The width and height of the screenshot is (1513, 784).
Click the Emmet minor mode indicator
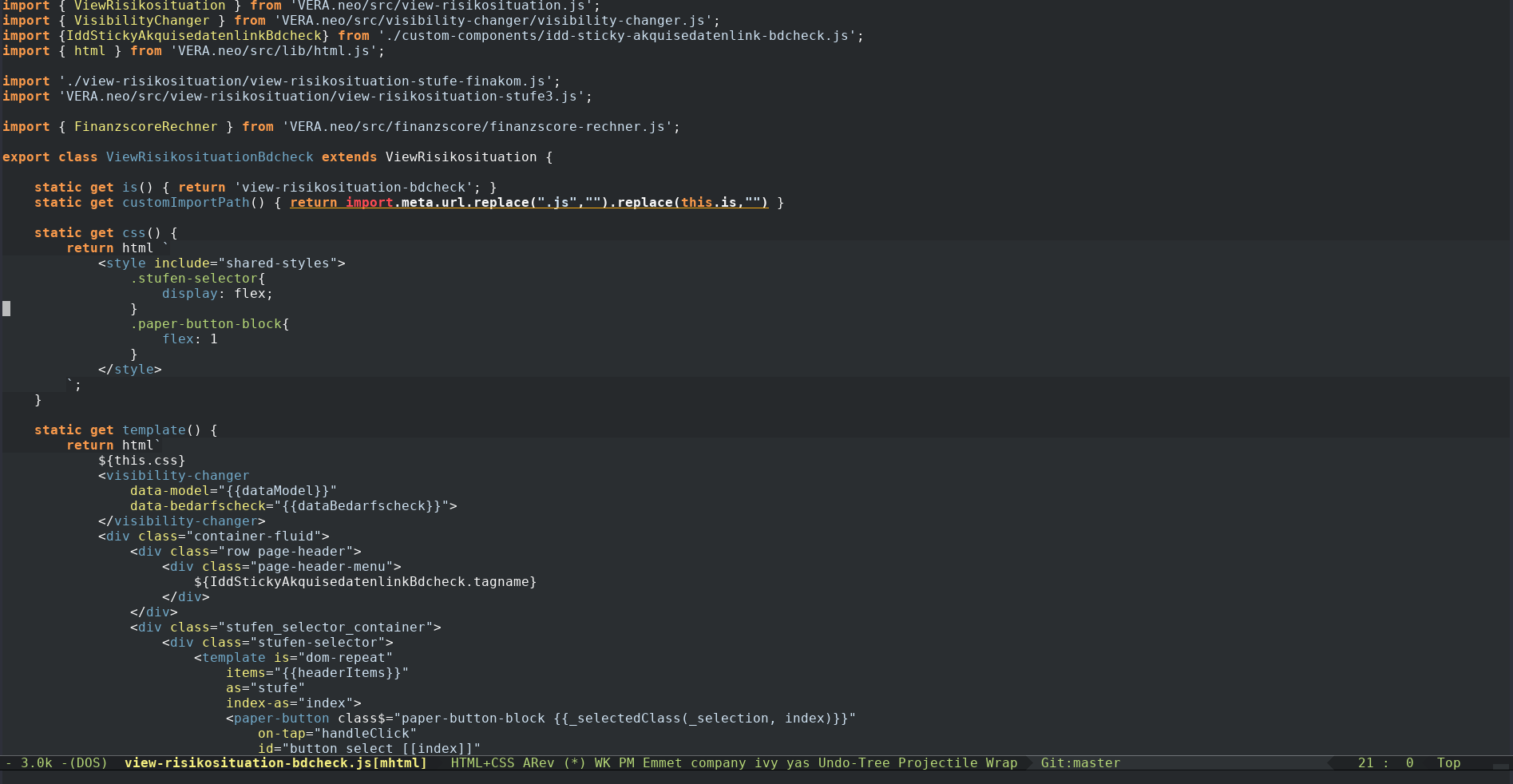click(x=662, y=763)
